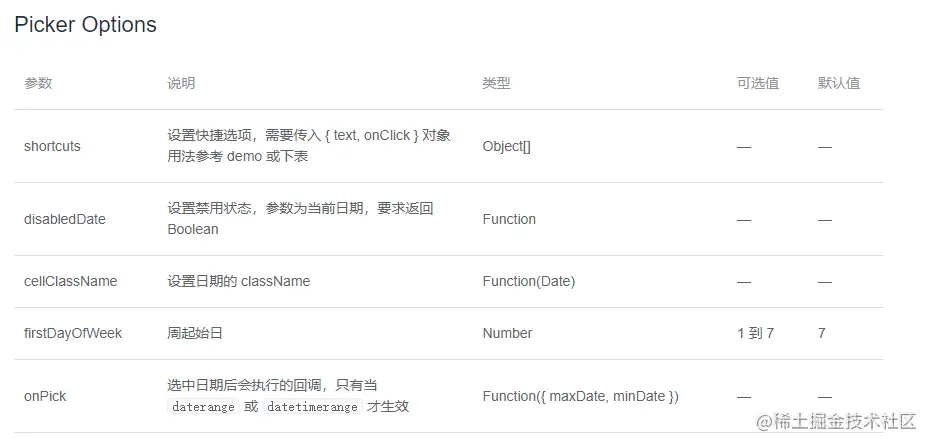This screenshot has height=447, width=932.
Task: Click the '1 到 7' optional value
Action: [x=755, y=333]
